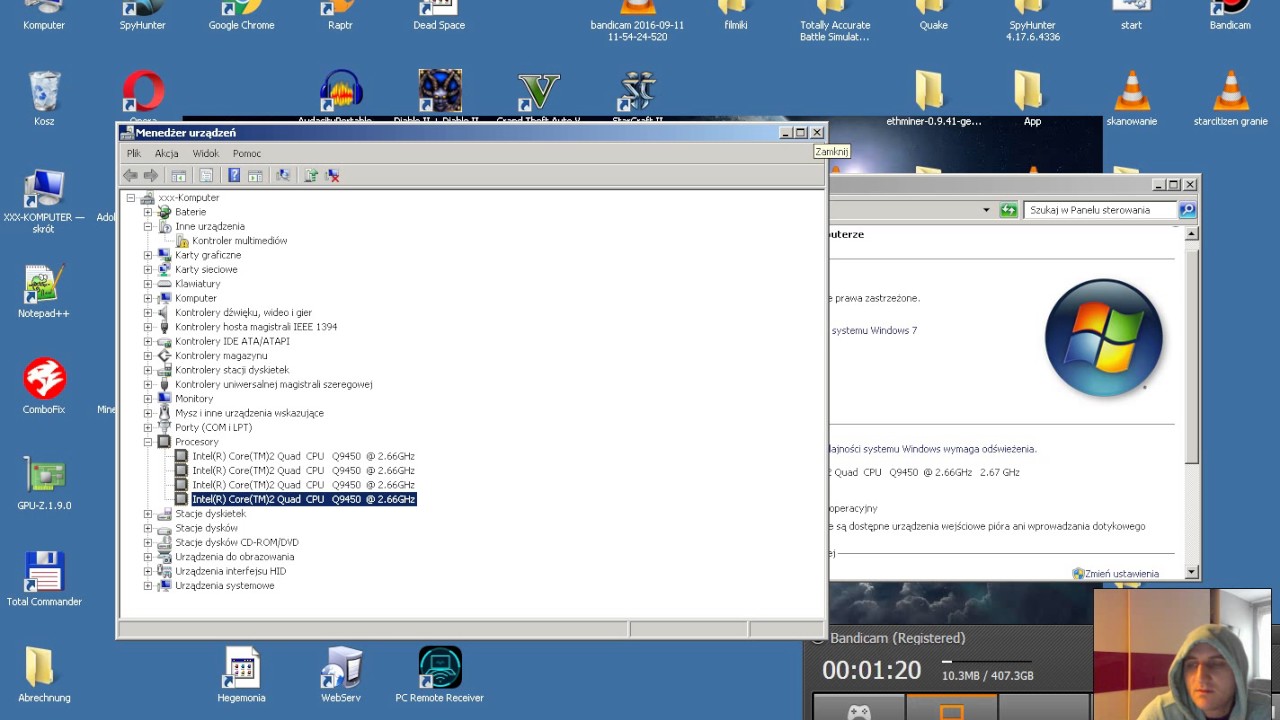The image size is (1280, 720).
Task: Open WebServ desktop icon
Action: tap(341, 675)
